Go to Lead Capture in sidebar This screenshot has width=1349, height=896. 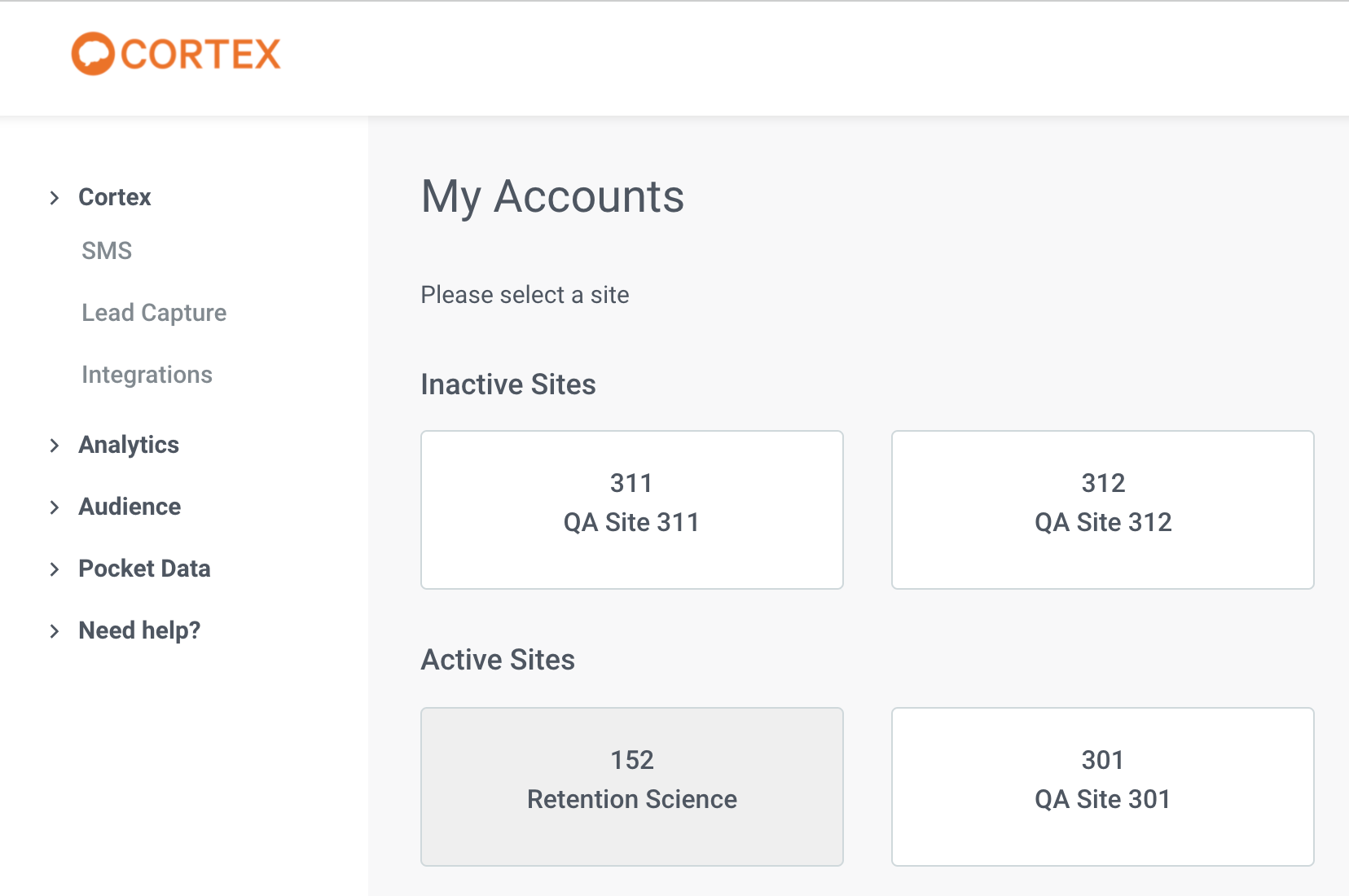[x=154, y=313]
